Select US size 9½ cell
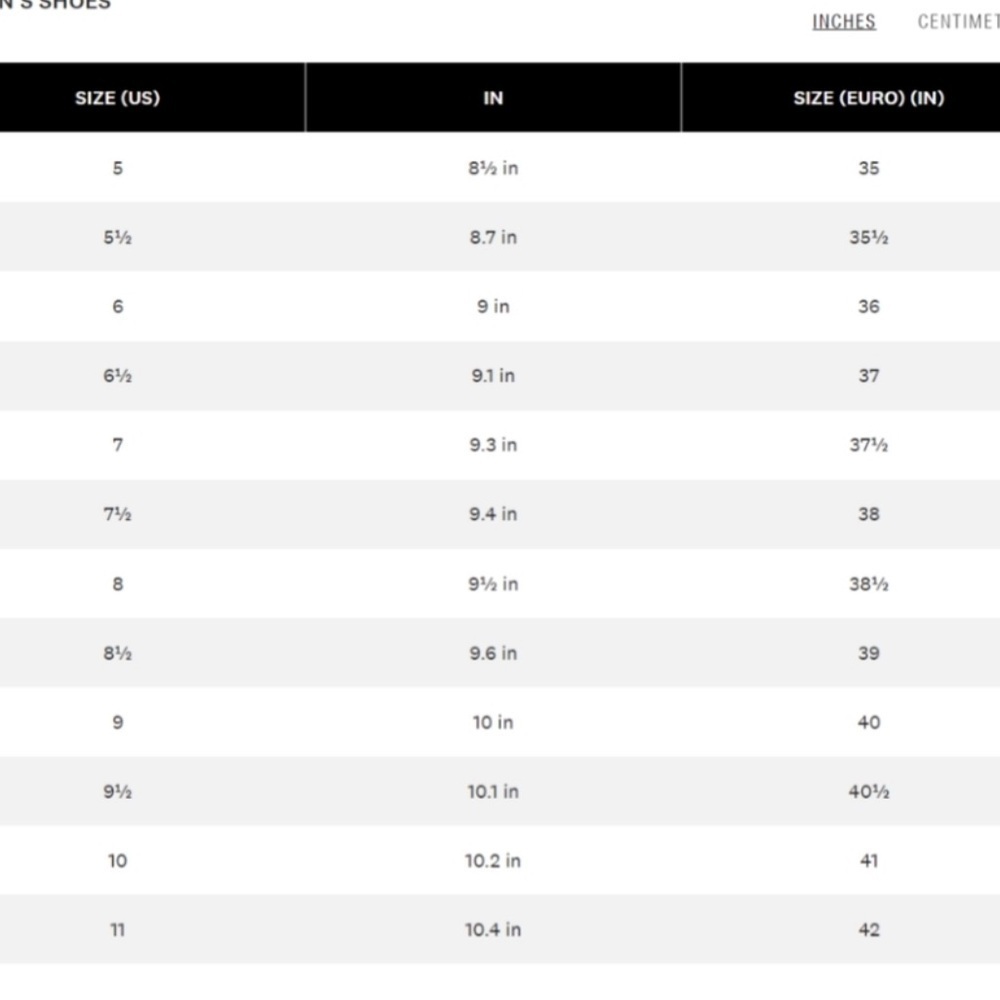 point(117,791)
